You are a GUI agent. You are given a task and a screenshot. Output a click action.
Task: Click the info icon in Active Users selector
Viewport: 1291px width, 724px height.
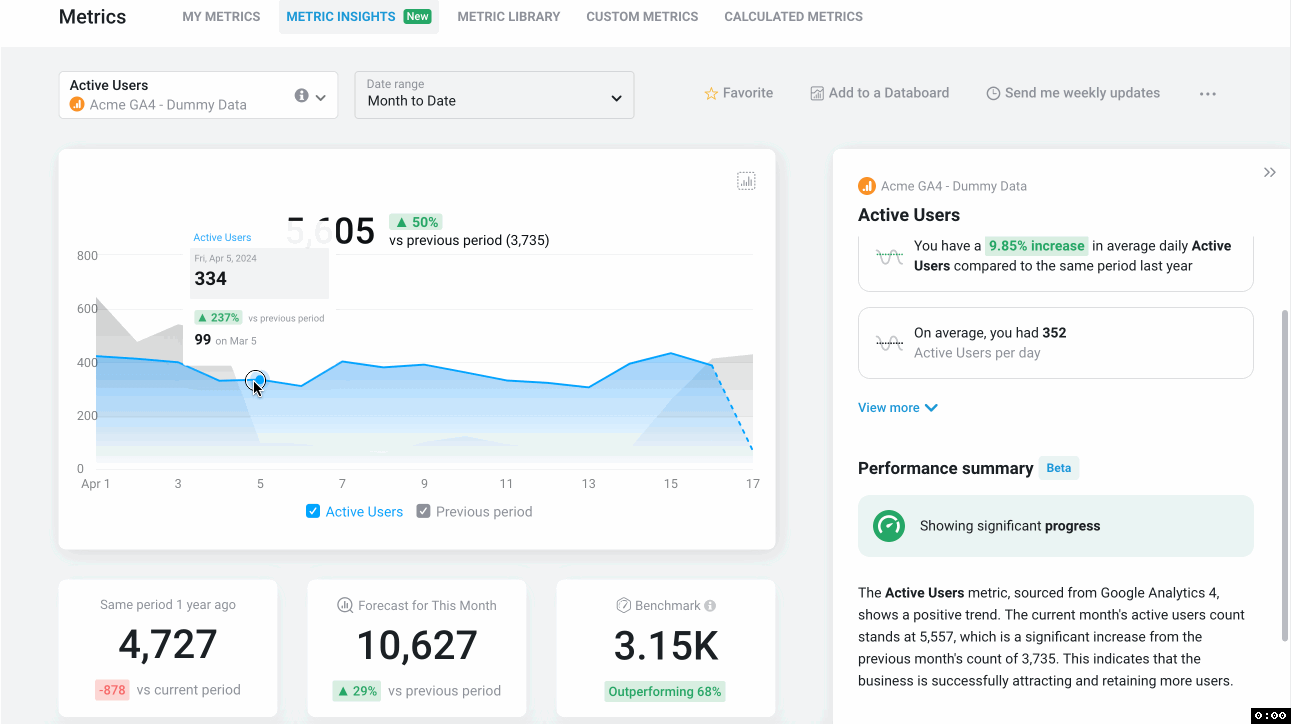click(301, 96)
